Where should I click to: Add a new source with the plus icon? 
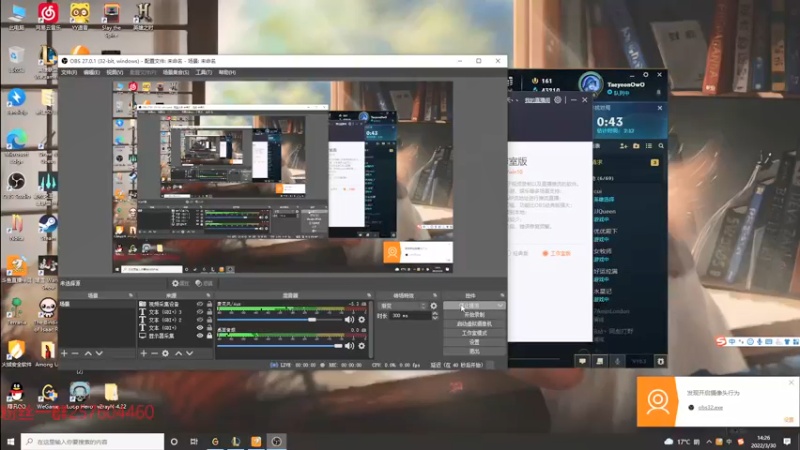coord(143,353)
